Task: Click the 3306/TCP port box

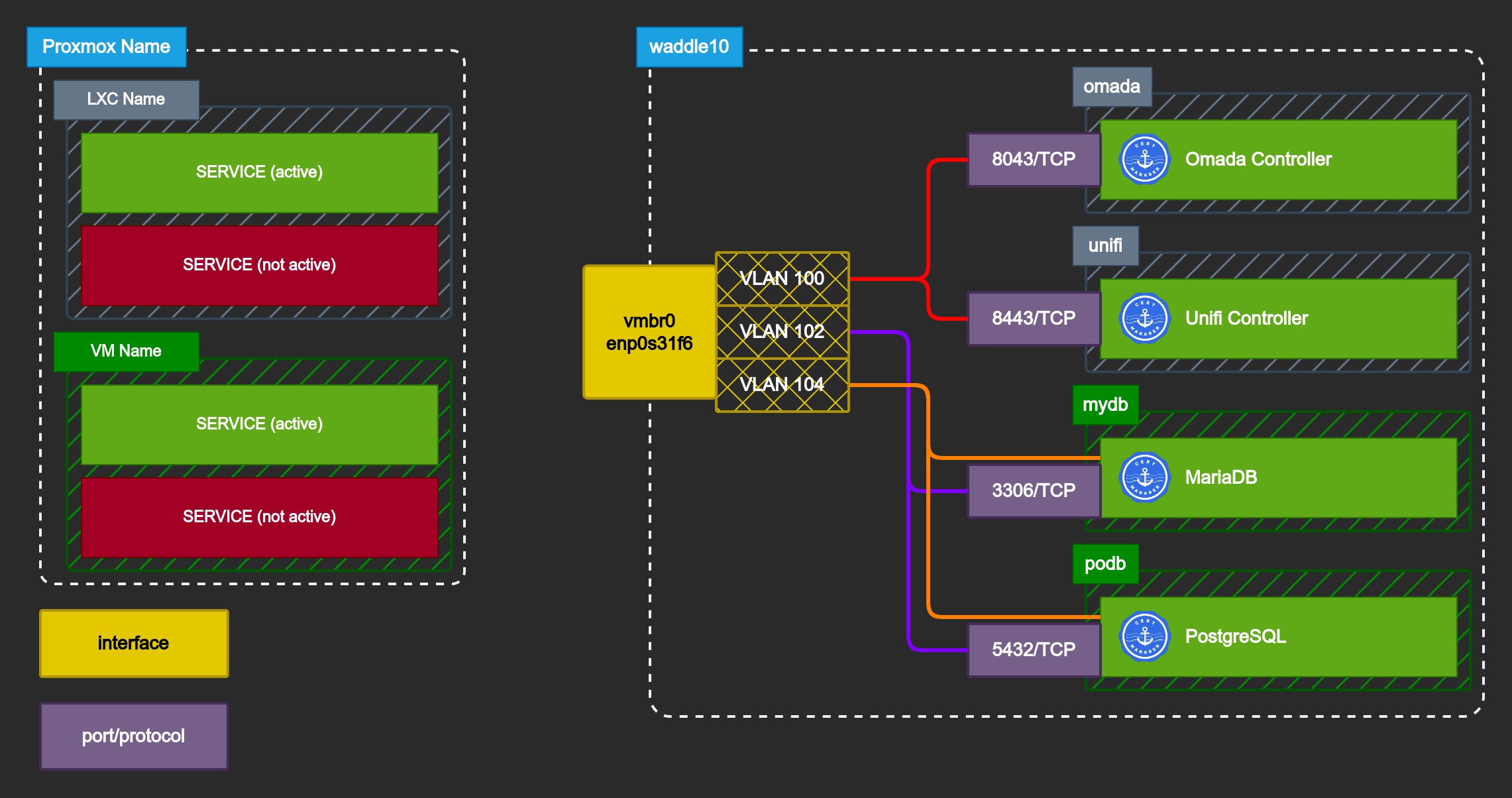Action: click(x=1034, y=490)
